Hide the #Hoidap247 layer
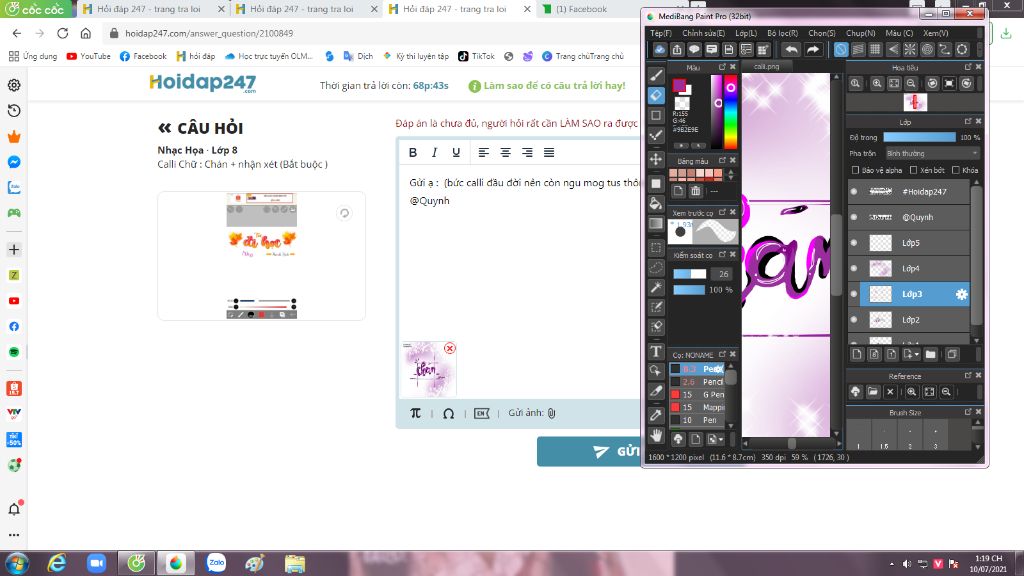 854,191
